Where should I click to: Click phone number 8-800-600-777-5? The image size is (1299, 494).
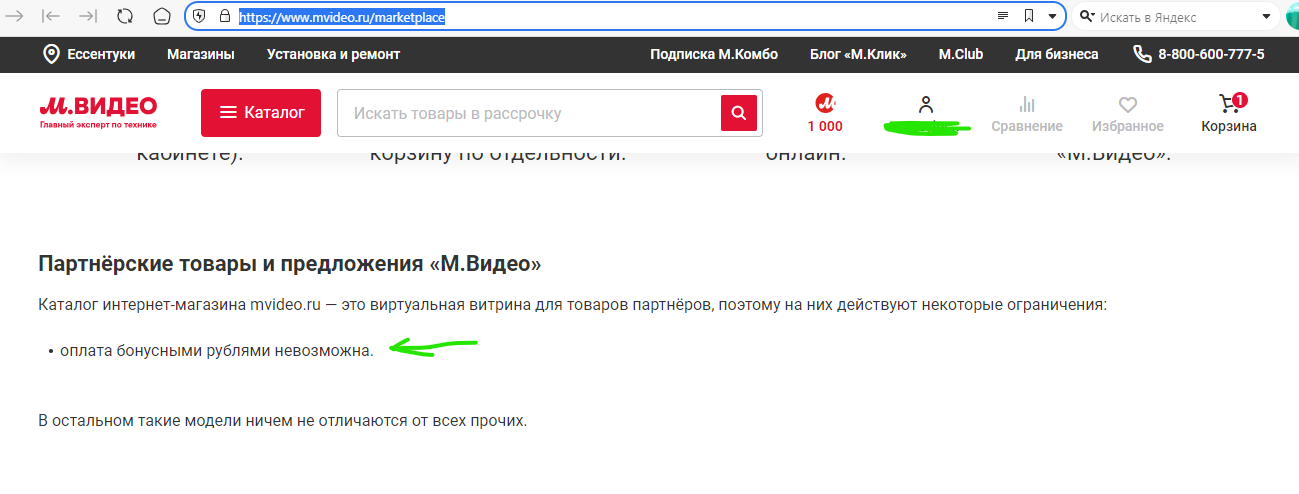pos(1211,55)
